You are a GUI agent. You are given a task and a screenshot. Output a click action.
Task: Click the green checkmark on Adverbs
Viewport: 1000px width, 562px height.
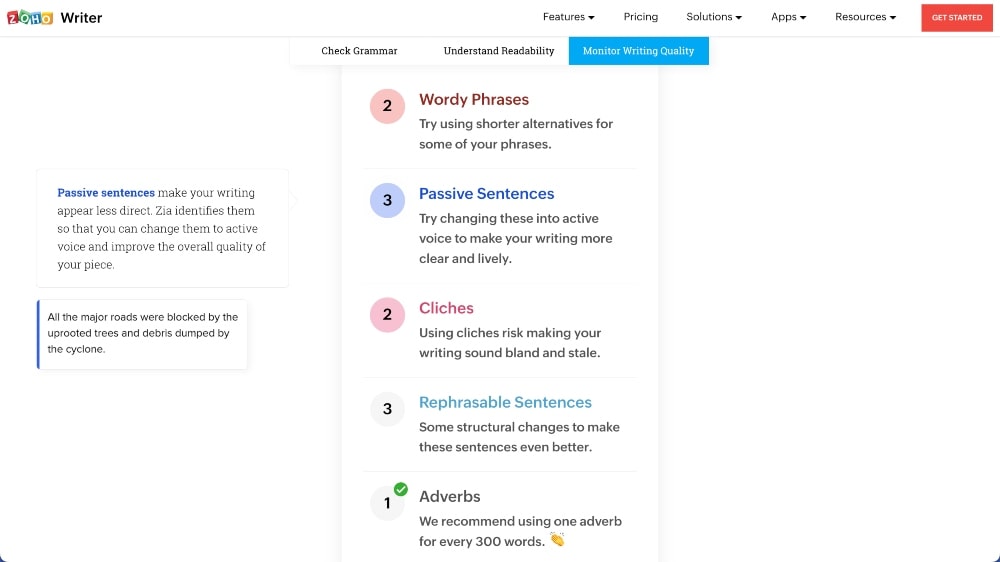[x=401, y=489]
